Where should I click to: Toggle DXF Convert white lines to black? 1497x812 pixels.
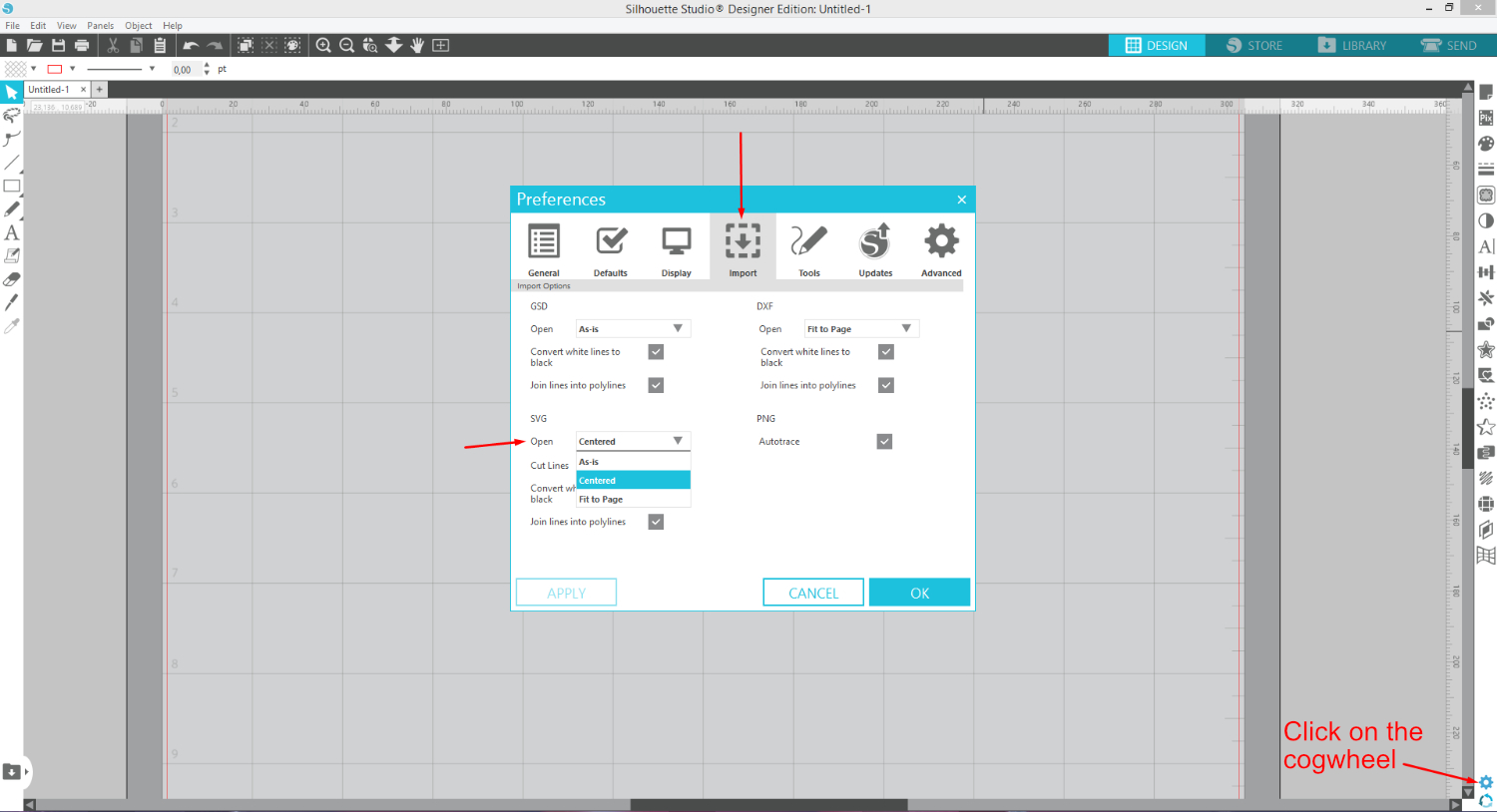(x=886, y=352)
